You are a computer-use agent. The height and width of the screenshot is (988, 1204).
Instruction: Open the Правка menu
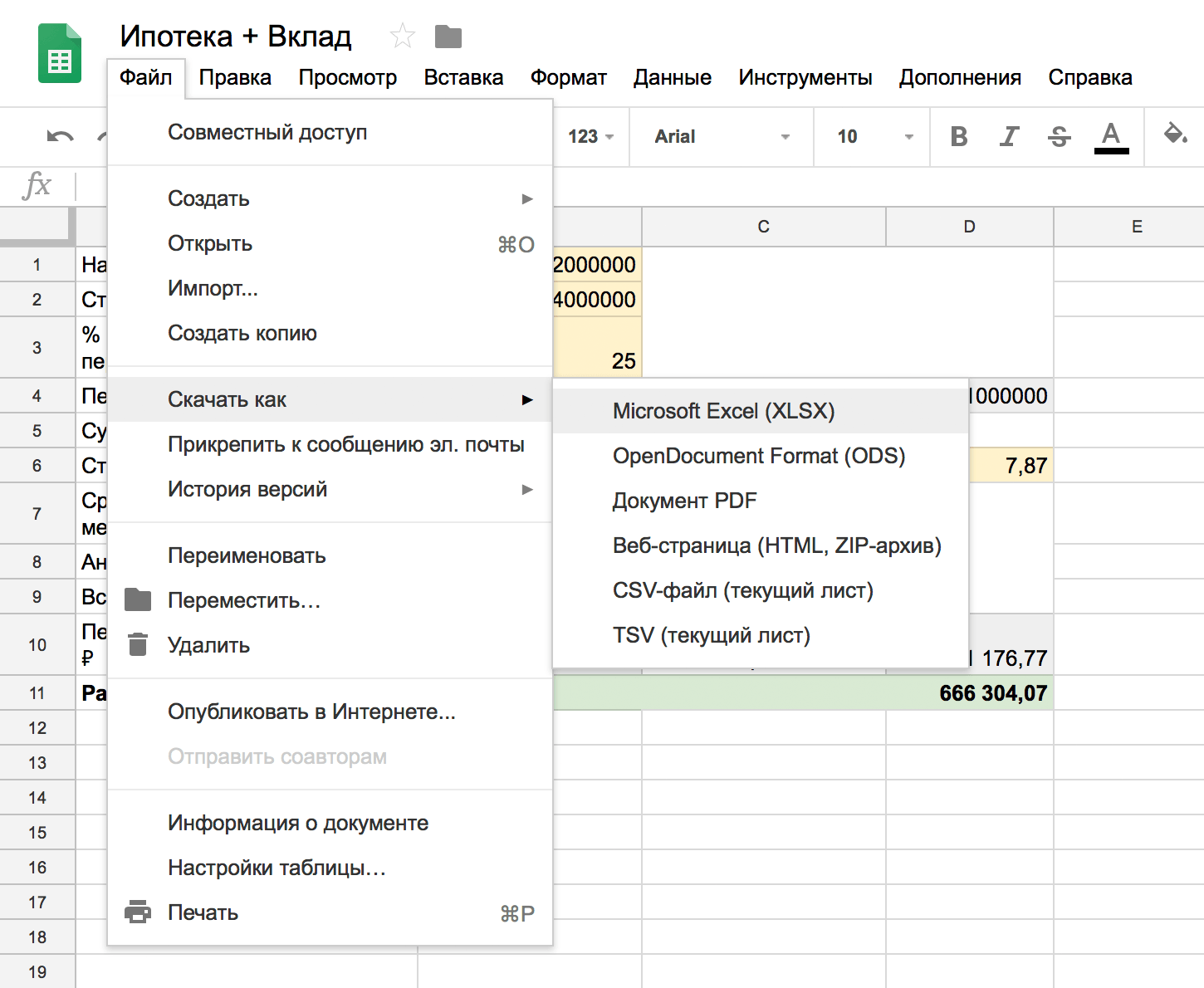[235, 77]
